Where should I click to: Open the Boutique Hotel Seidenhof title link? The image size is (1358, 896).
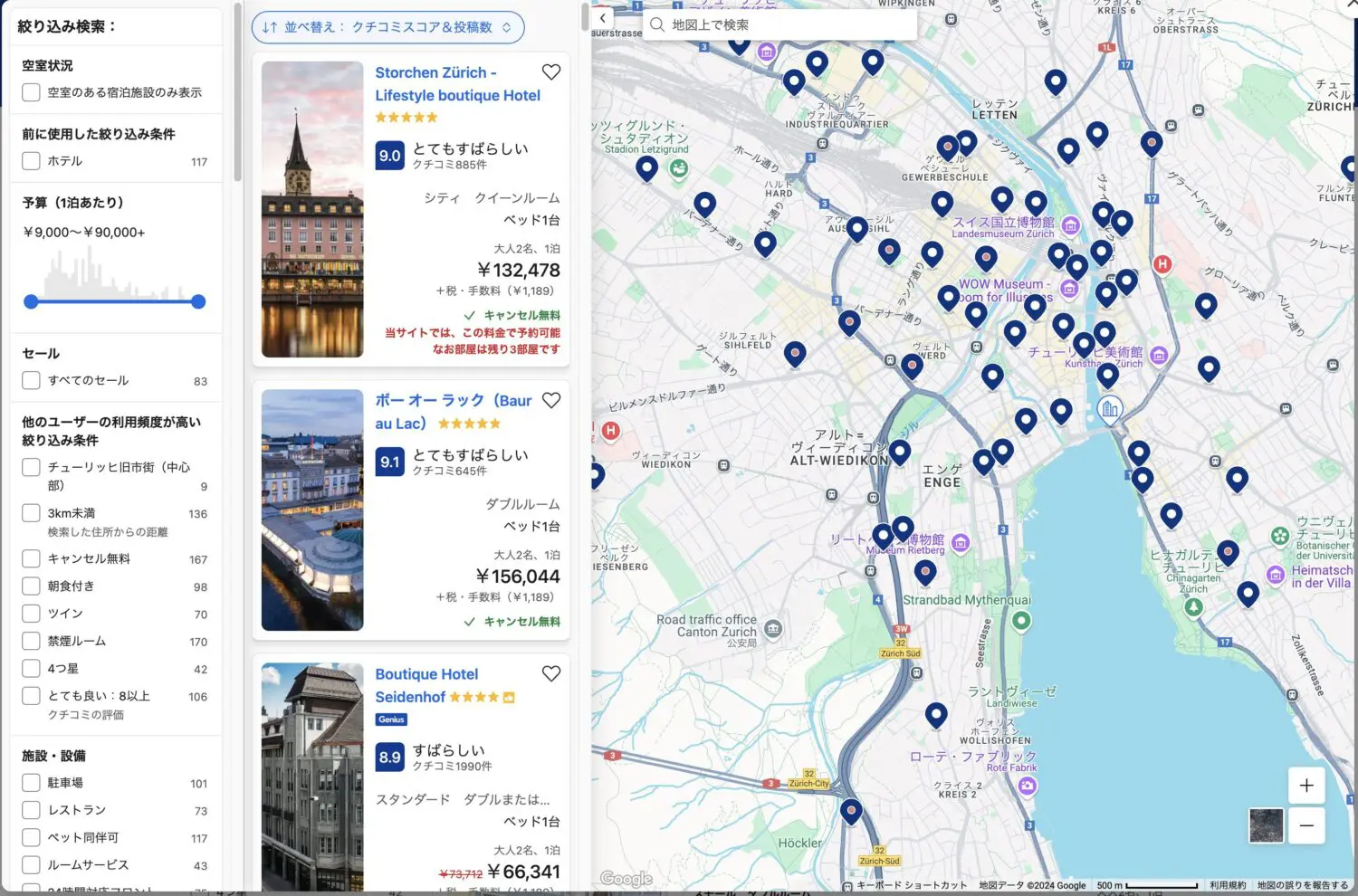[x=426, y=685]
